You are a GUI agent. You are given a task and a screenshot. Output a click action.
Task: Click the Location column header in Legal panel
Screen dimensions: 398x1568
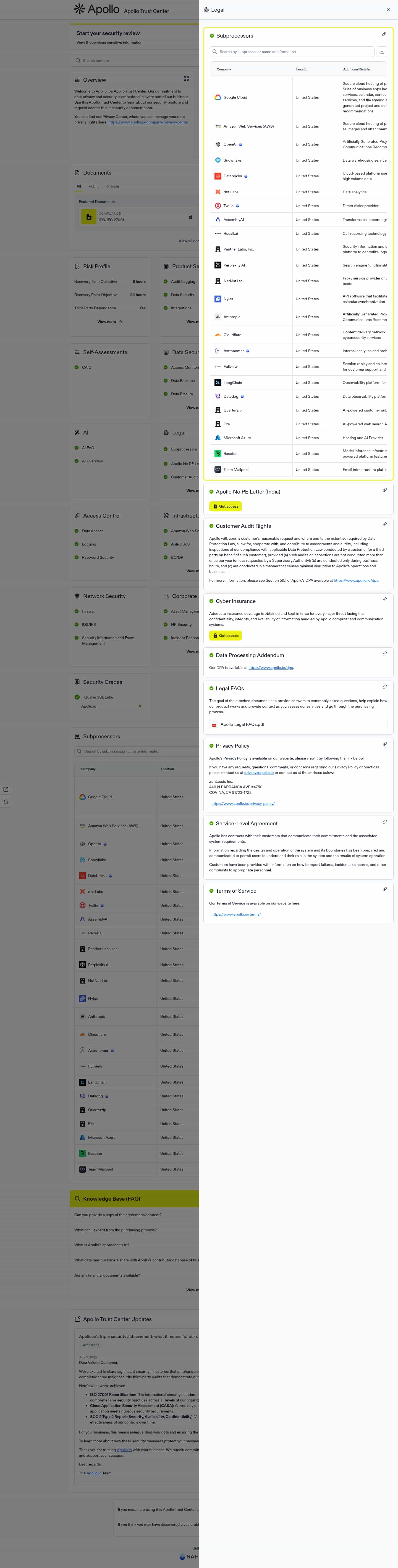coord(302,69)
